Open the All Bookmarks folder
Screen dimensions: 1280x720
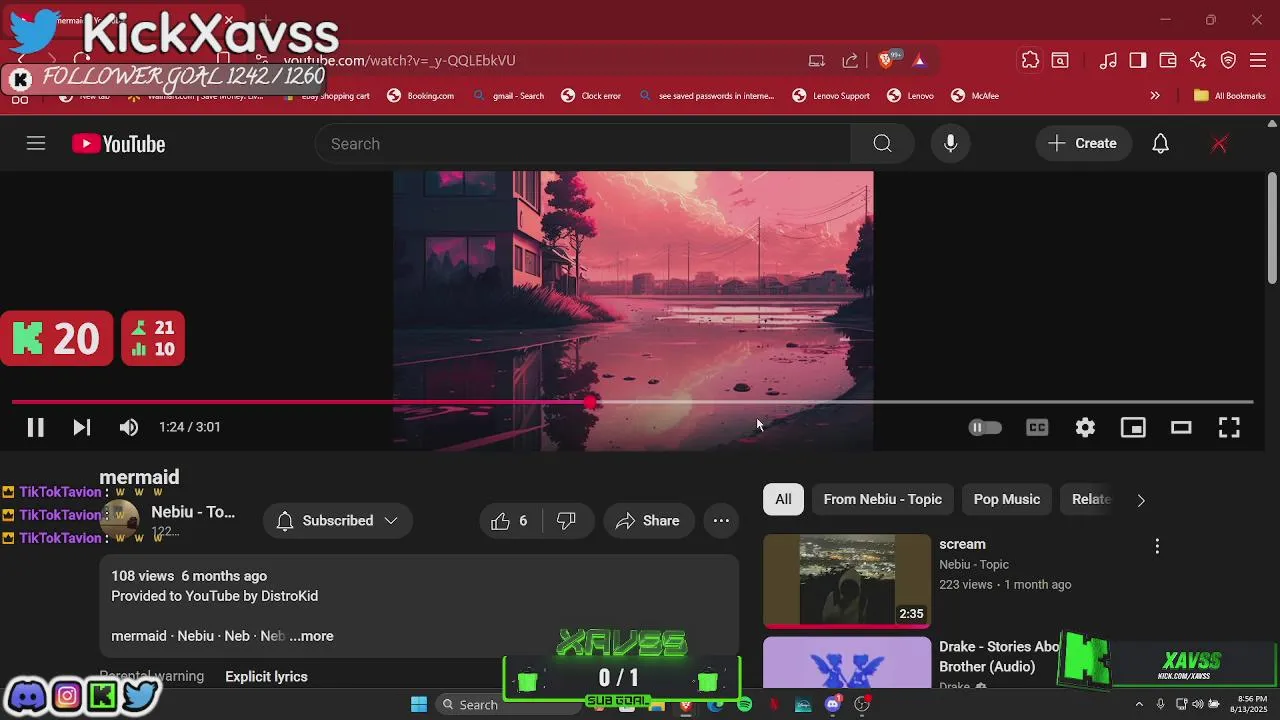pos(1230,96)
